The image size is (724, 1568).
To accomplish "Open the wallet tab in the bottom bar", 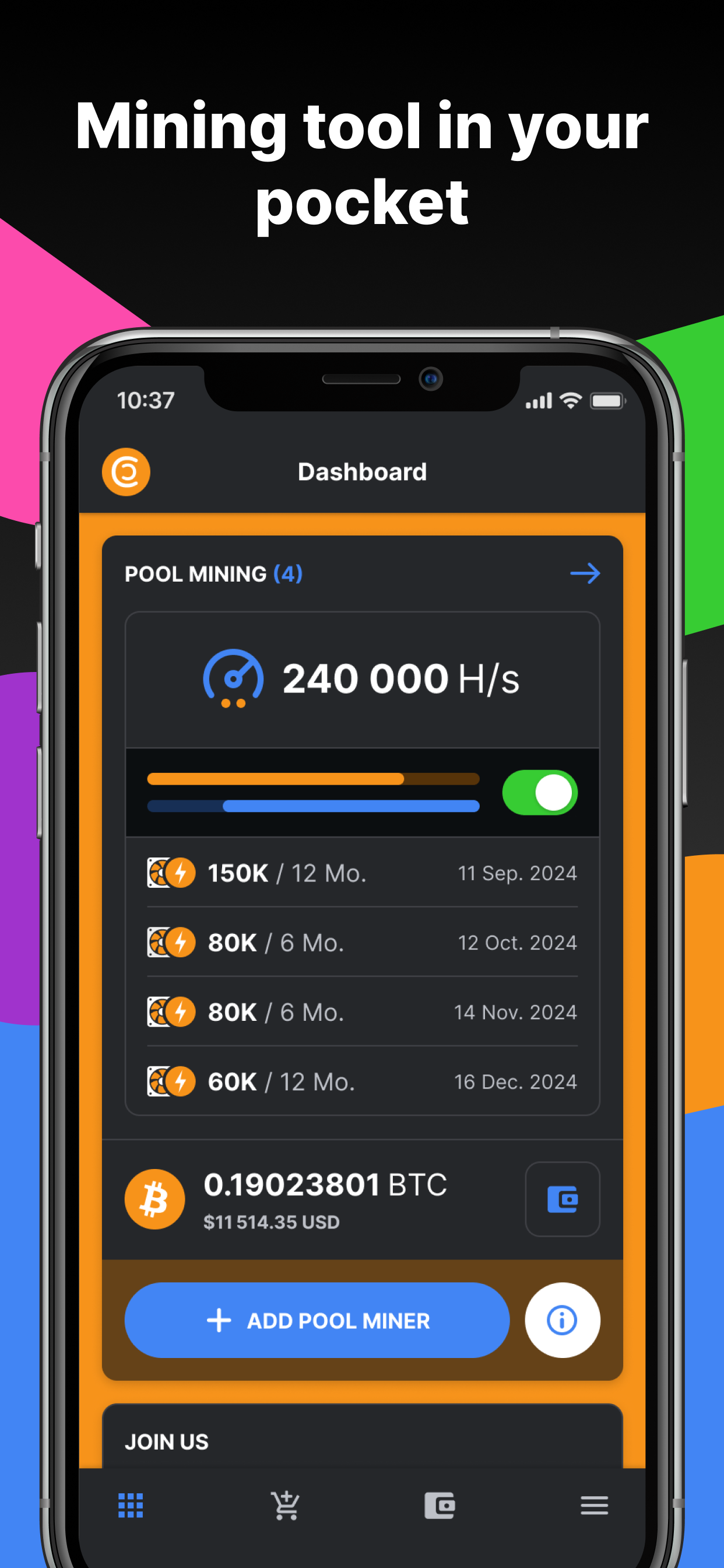I will [x=440, y=1506].
